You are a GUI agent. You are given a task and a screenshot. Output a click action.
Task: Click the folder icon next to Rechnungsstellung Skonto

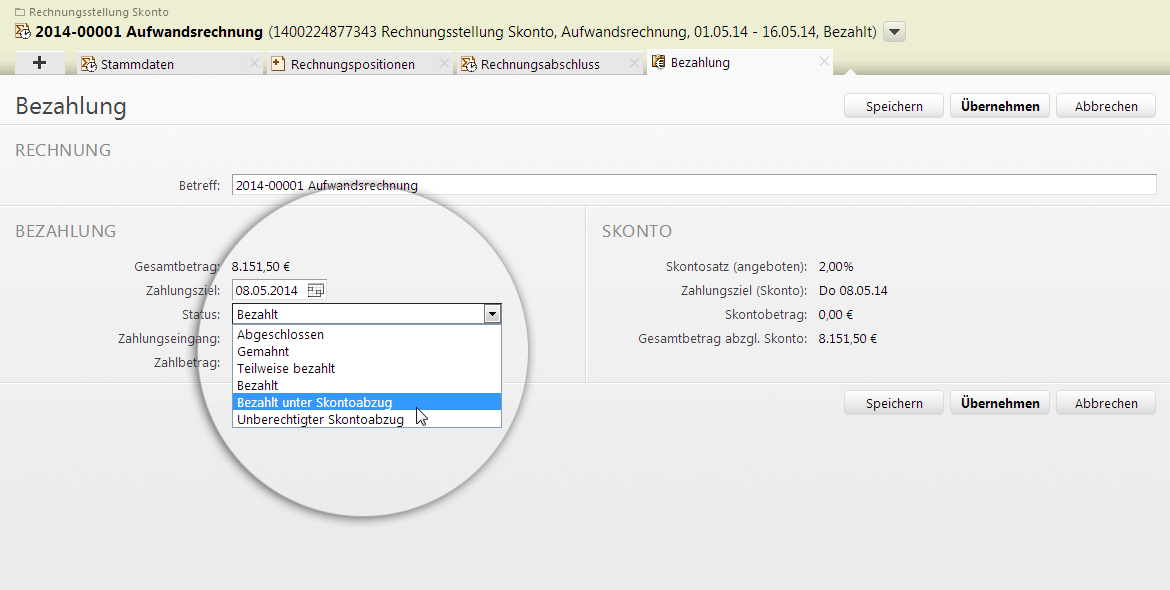coord(20,12)
